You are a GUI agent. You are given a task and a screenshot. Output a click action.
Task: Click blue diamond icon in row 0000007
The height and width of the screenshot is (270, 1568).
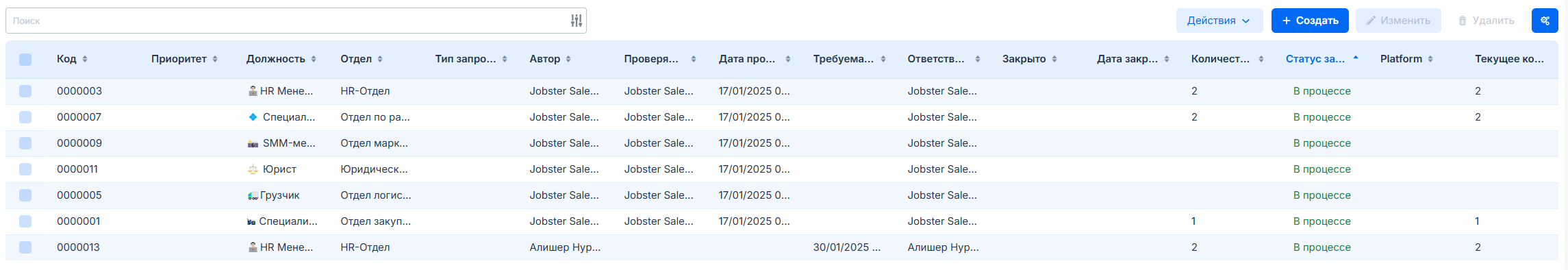pyautogui.click(x=253, y=117)
